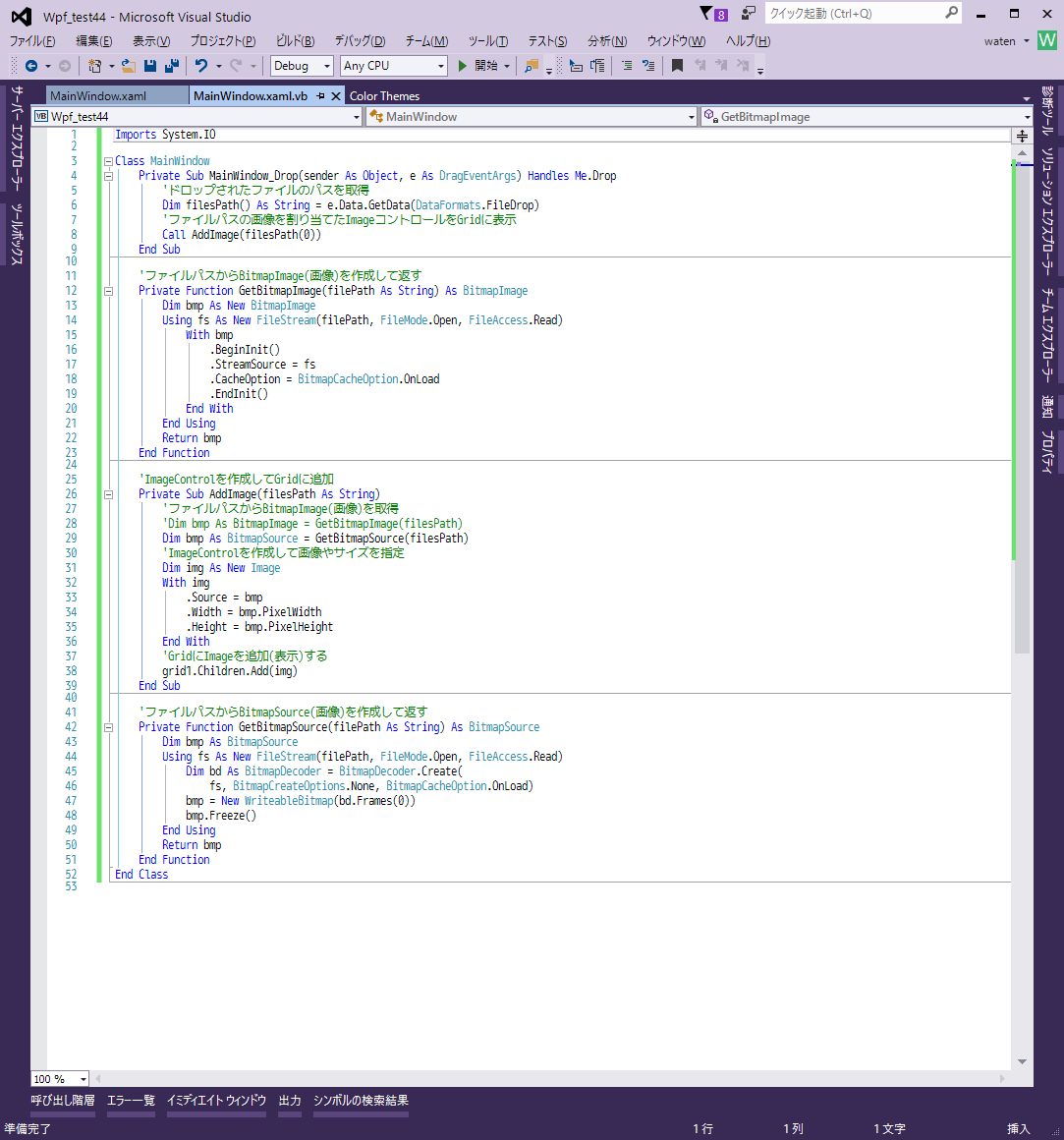Viewport: 1064px width, 1140px height.
Task: Click the split-editor handle above the scrollbar
Action: point(1022,136)
